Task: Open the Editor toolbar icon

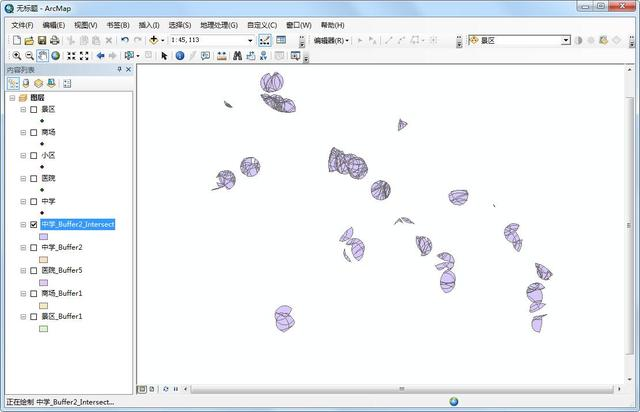Action: (x=264, y=40)
